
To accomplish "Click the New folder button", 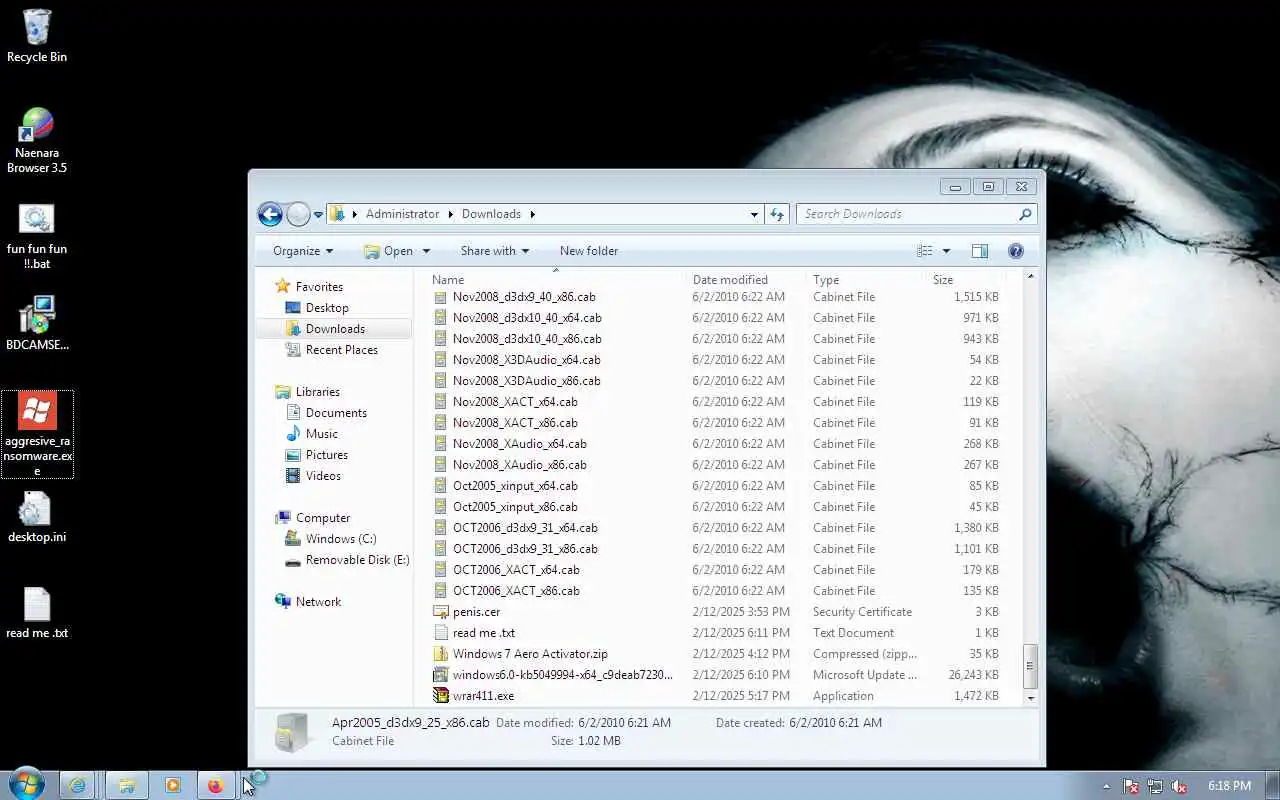I will tap(589, 251).
